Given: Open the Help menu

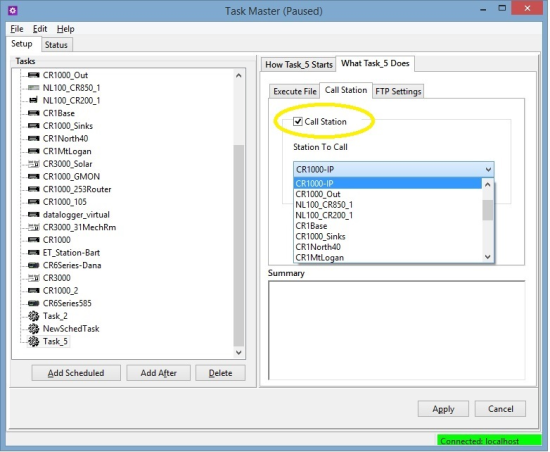Looking at the screenshot, I should click(66, 29).
